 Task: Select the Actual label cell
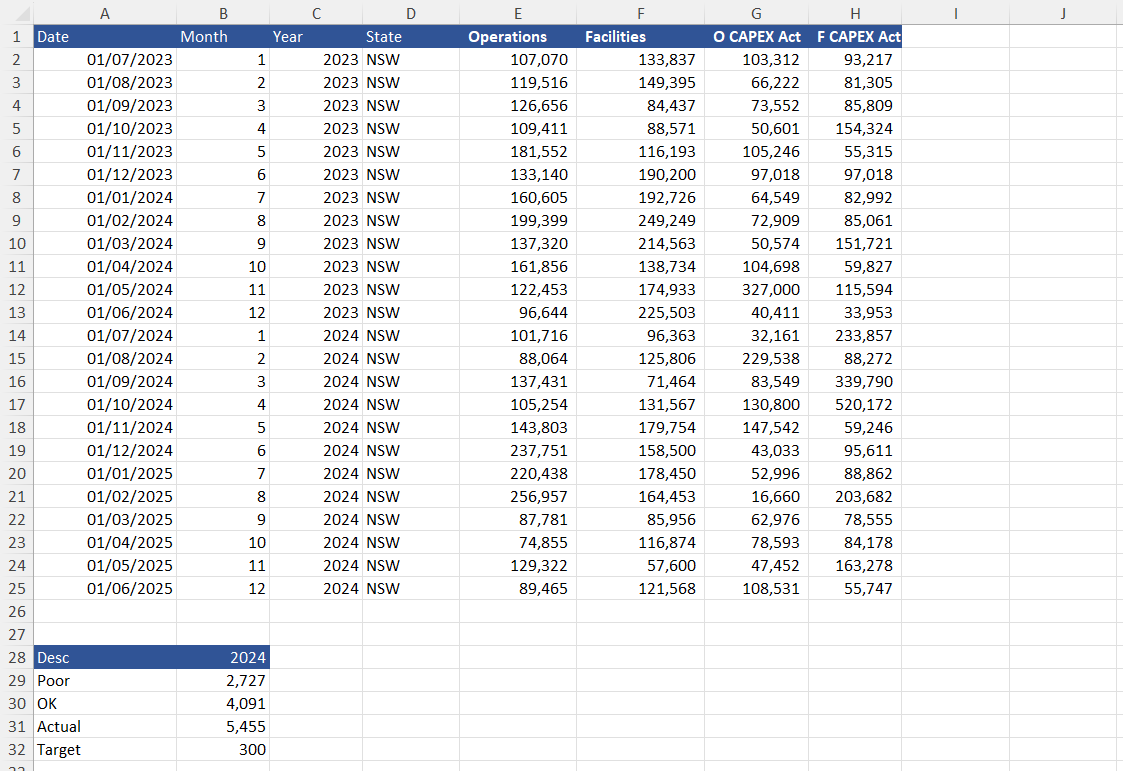(105, 727)
